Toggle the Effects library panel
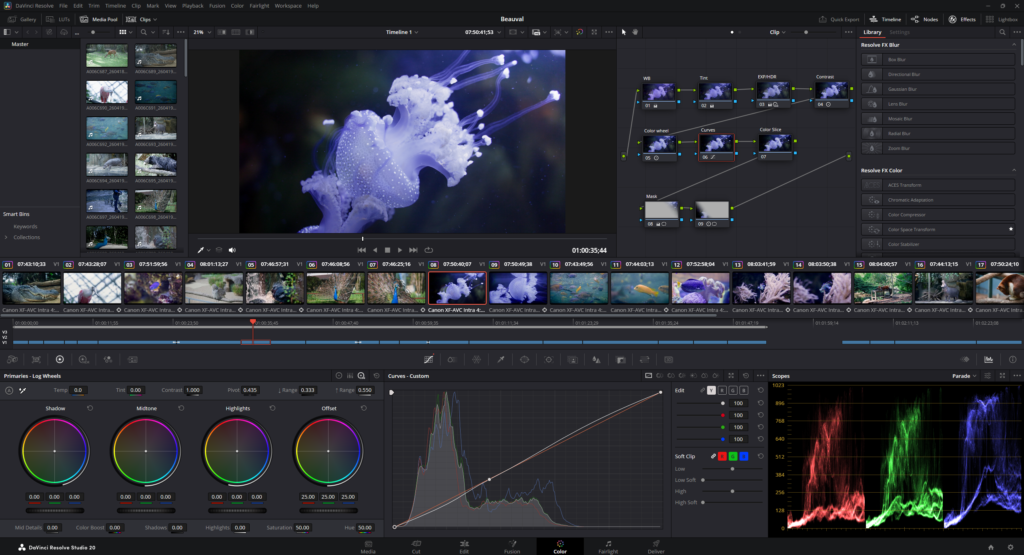This screenshot has height=555, width=1024. tap(962, 19)
